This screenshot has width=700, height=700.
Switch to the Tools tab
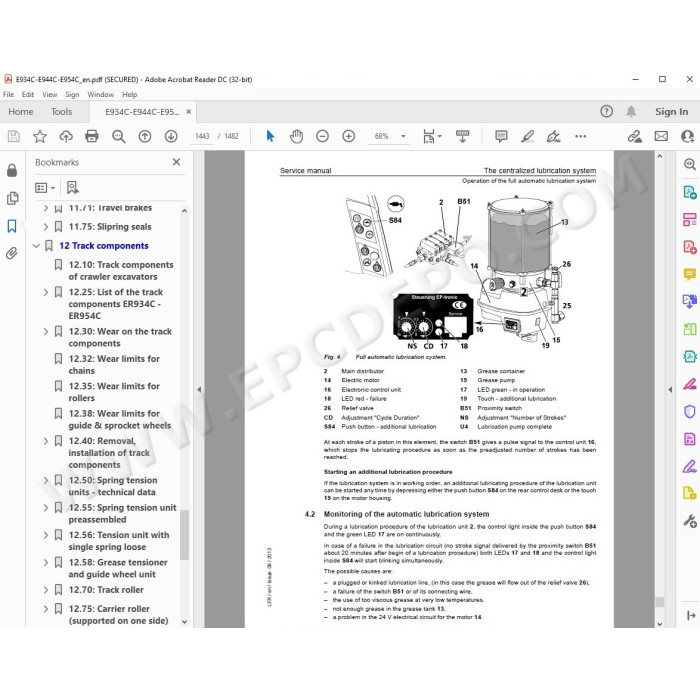pos(61,112)
